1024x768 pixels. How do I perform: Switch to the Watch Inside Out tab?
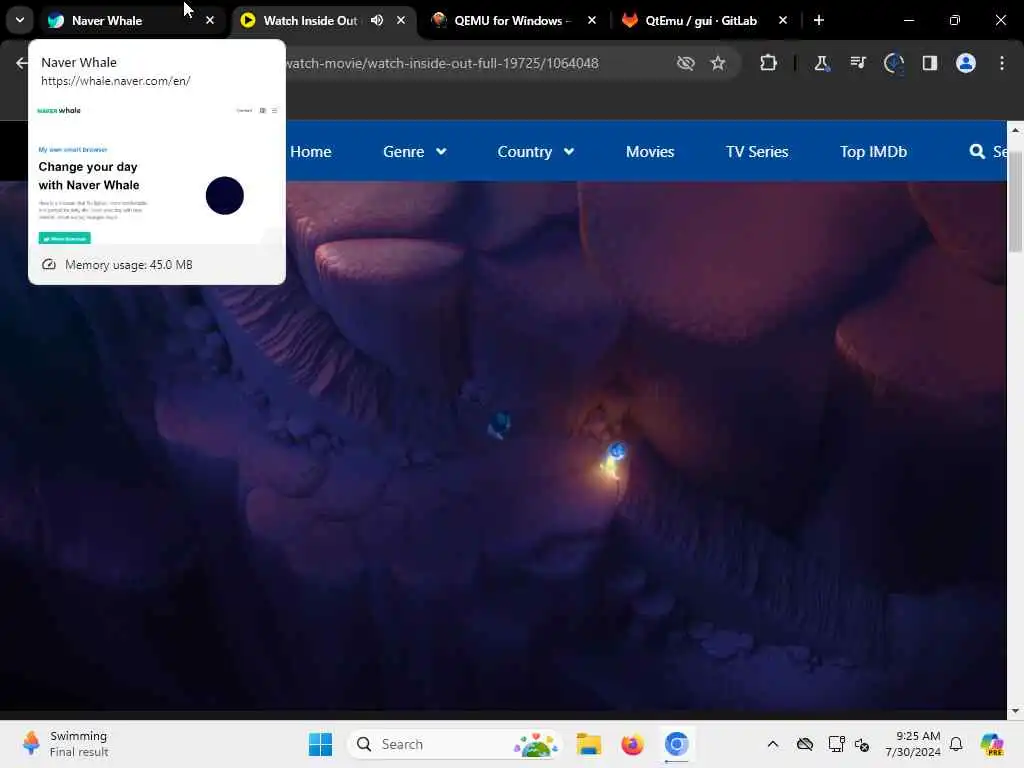point(310,20)
